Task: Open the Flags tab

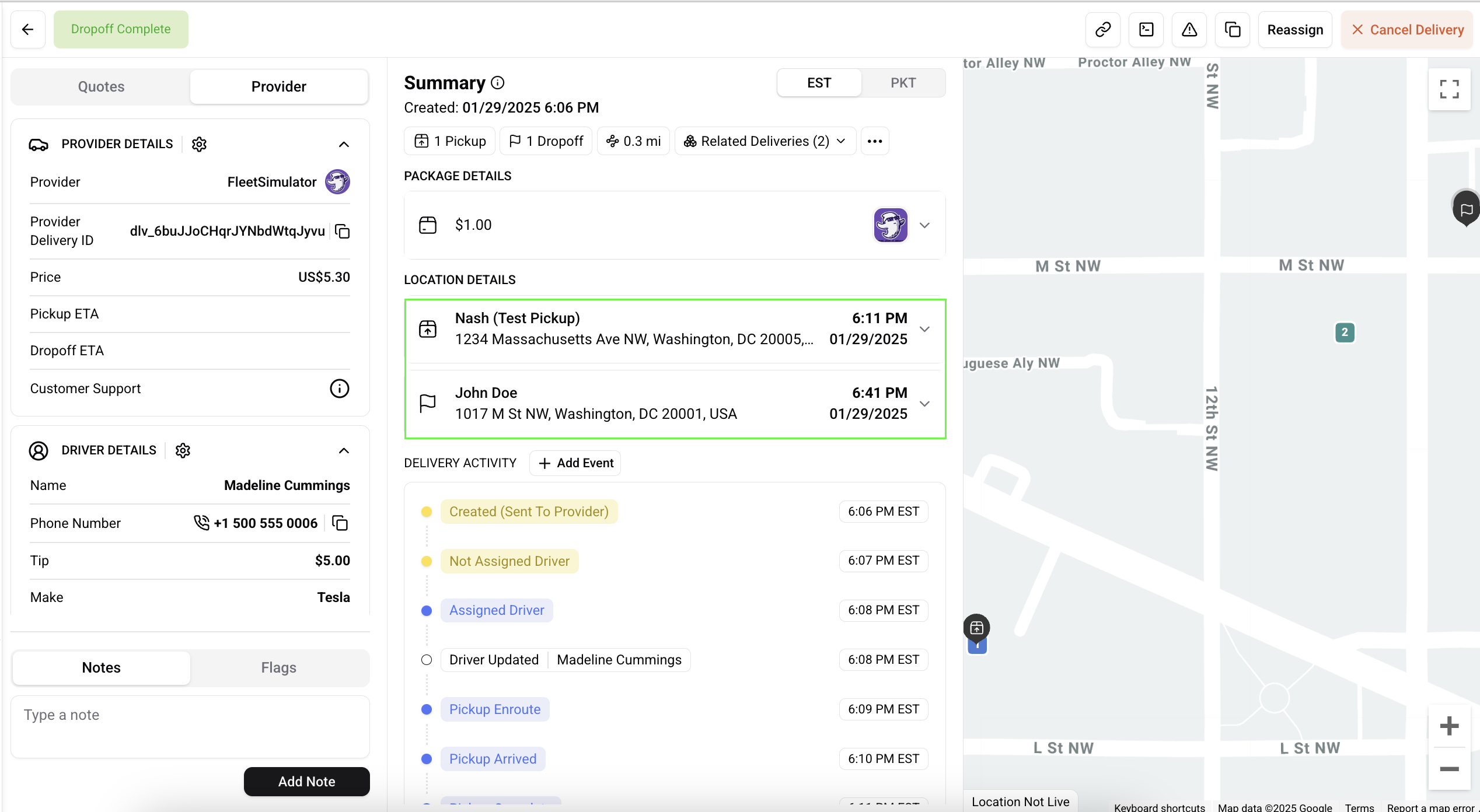Action: (x=278, y=667)
